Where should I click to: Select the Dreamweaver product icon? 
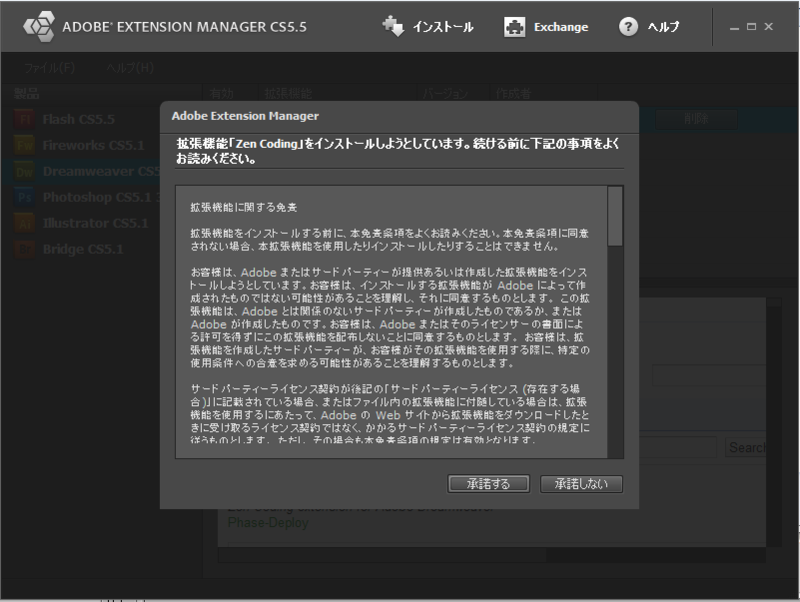pyautogui.click(x=22, y=170)
